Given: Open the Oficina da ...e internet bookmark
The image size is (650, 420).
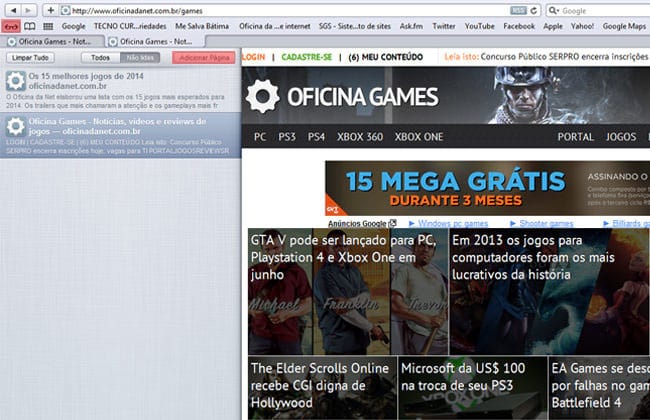Looking at the screenshot, I should [274, 26].
